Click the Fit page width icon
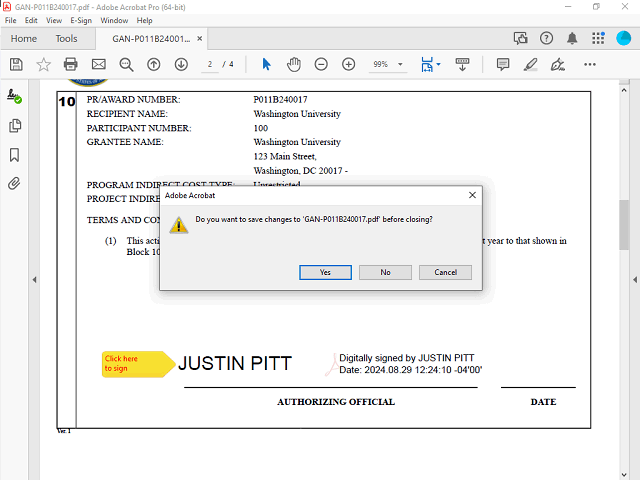Viewport: 640px width, 480px height. coord(427,64)
